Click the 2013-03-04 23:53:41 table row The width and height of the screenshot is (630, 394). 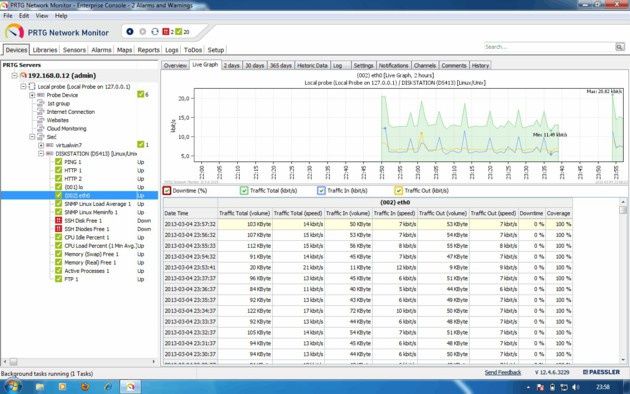[368, 267]
